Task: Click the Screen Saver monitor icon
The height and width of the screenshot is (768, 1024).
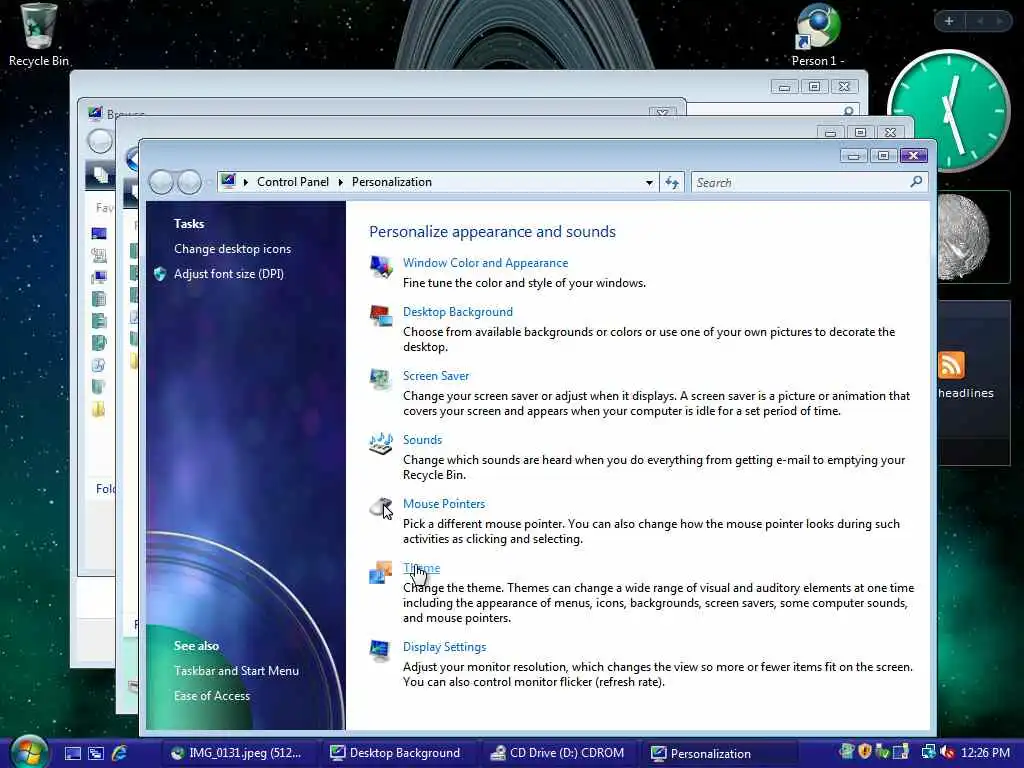Action: (381, 379)
